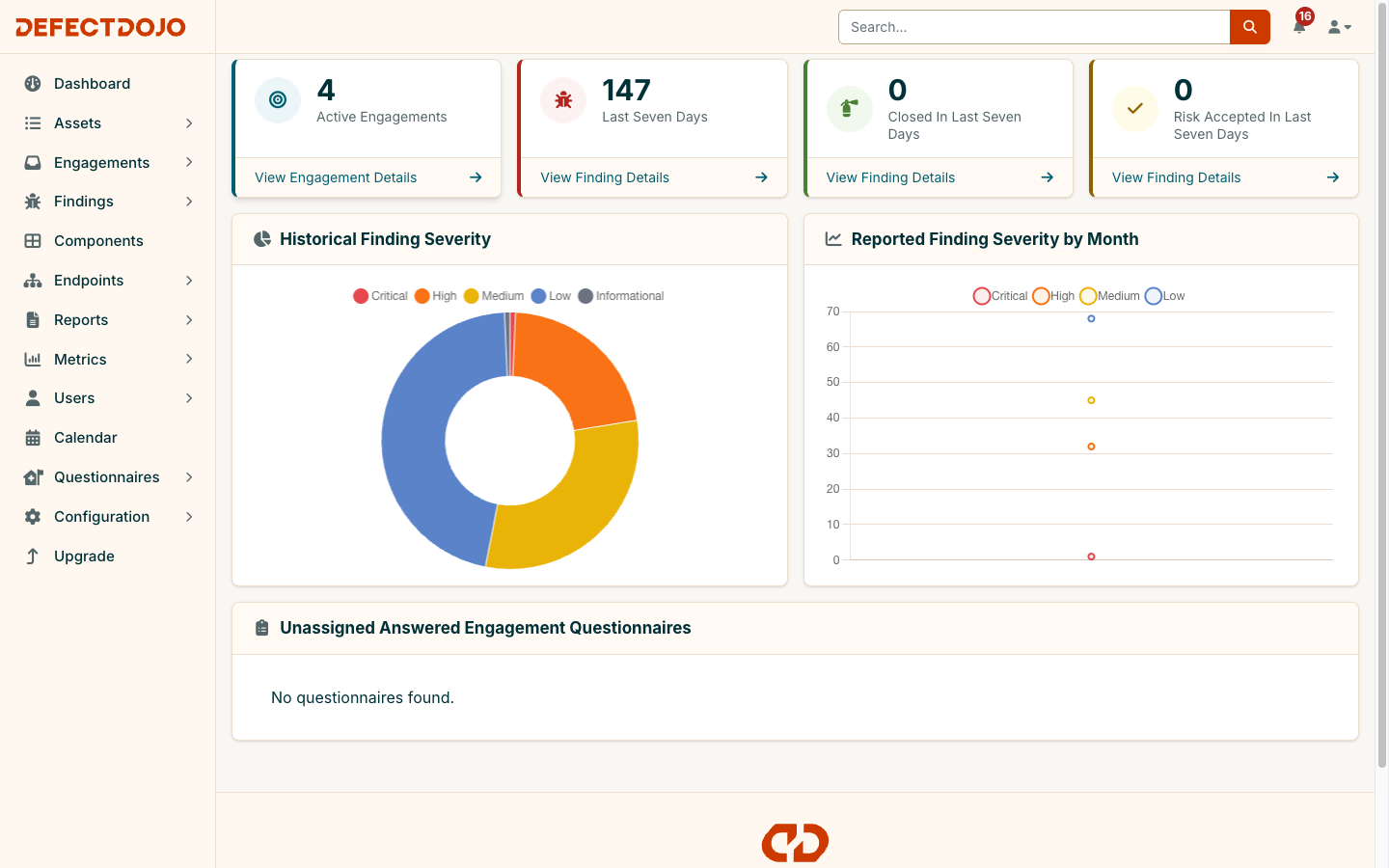Toggle Informational in the donut chart legend
This screenshot has width=1389, height=868.
pos(621,296)
